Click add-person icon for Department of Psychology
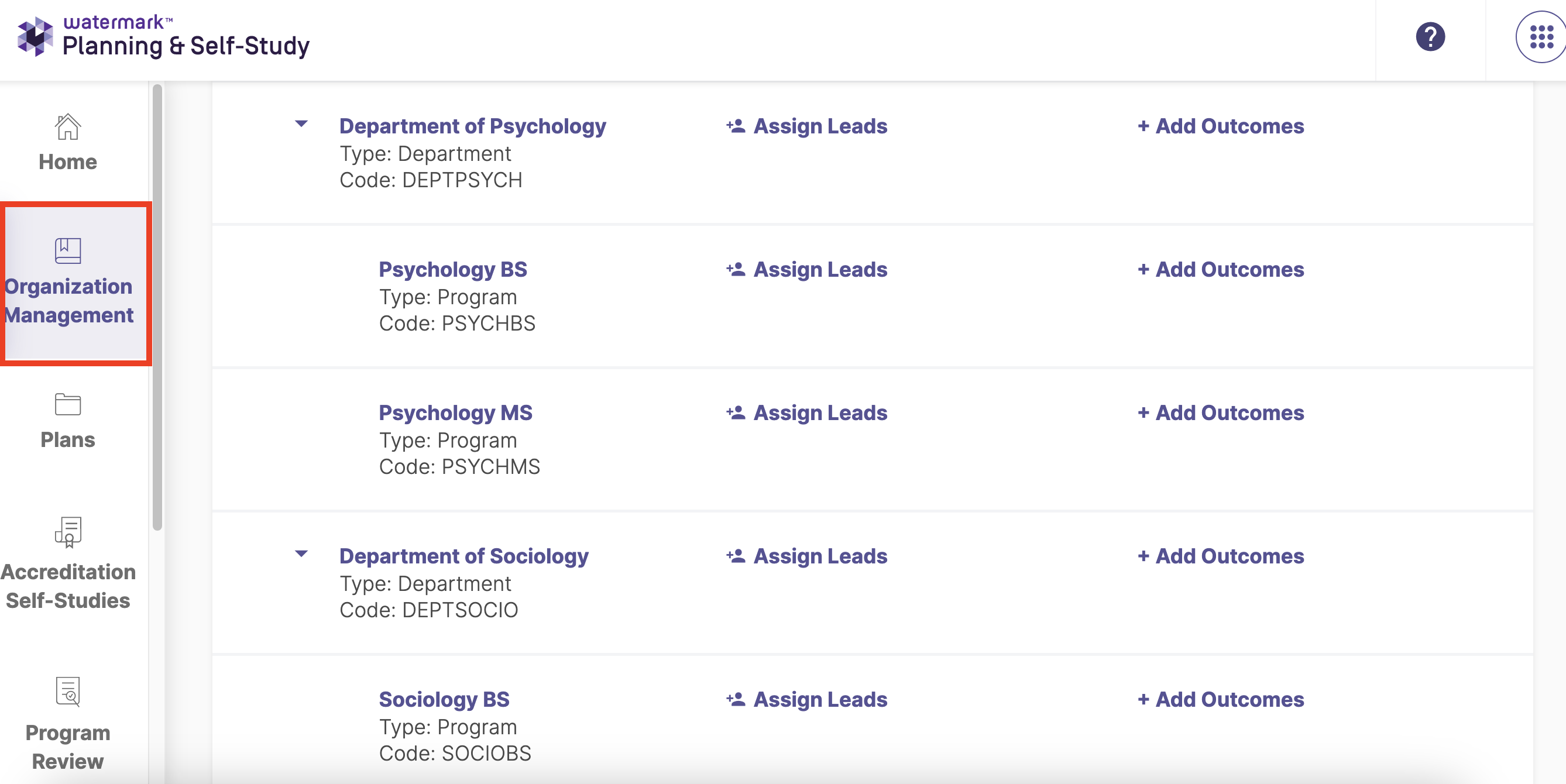 click(736, 126)
